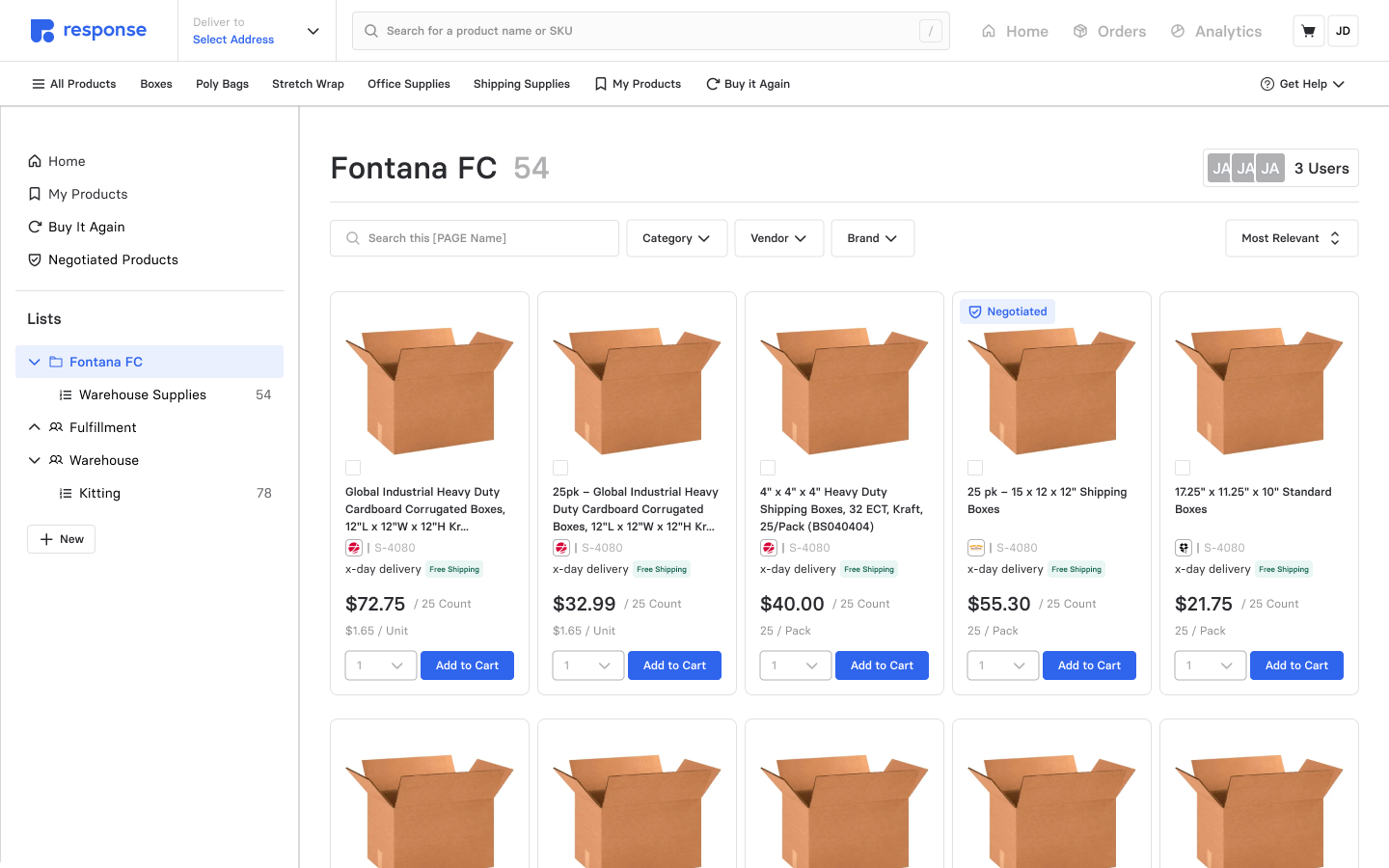Open the Vendor filter dropdown
The height and width of the screenshot is (868, 1389).
[x=779, y=238]
